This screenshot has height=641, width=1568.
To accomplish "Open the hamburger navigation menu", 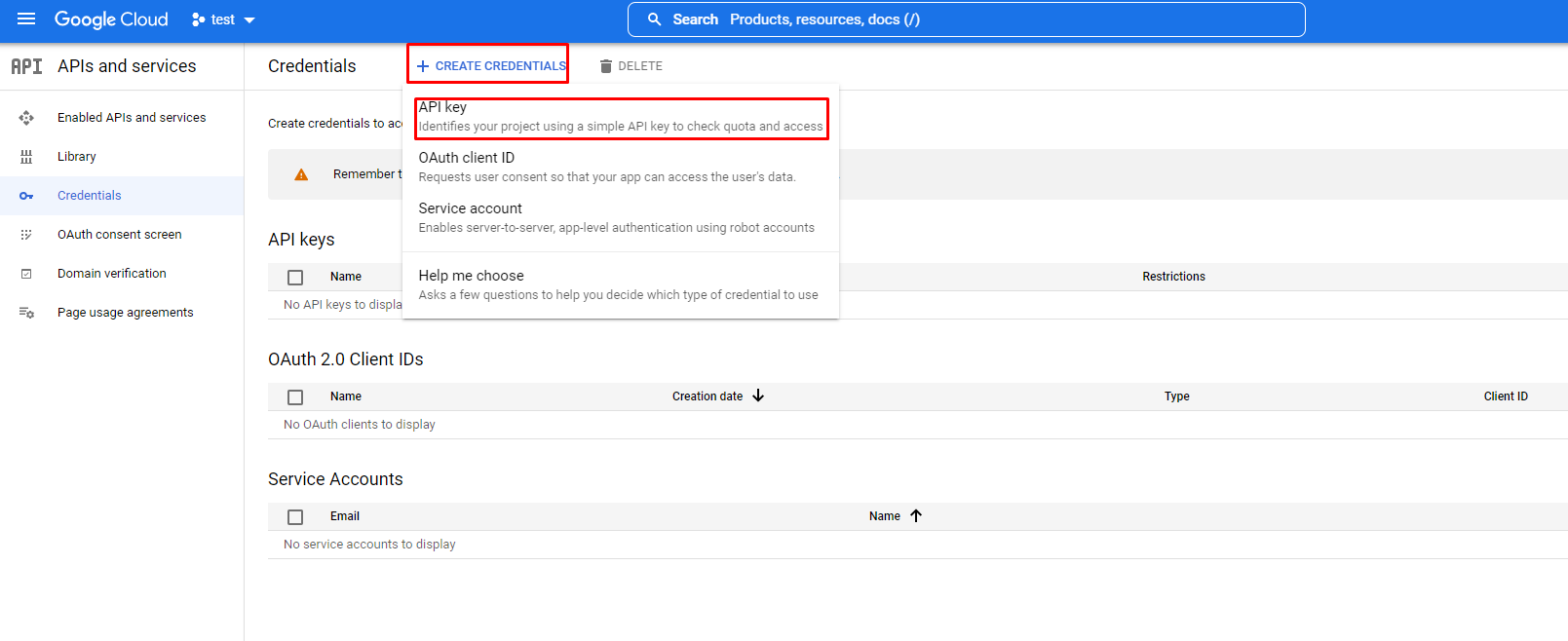I will point(26,19).
